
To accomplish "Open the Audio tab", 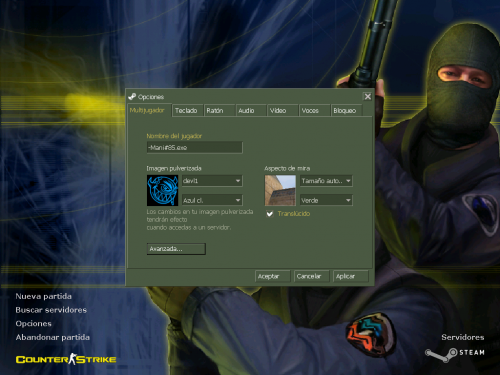I will coord(251,110).
